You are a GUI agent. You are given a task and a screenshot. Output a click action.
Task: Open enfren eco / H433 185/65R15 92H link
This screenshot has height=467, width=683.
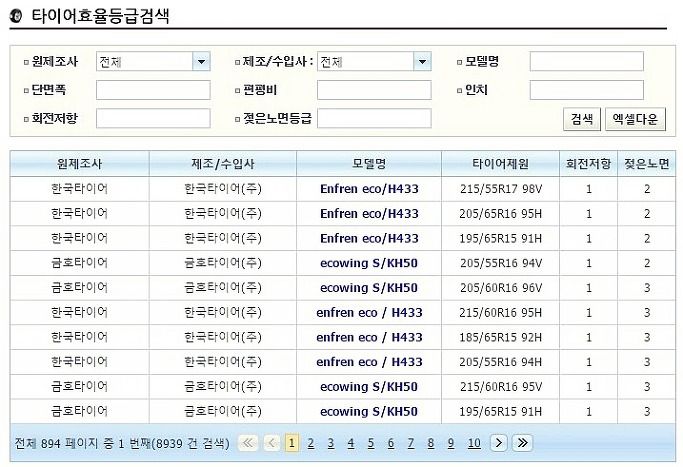coord(369,338)
